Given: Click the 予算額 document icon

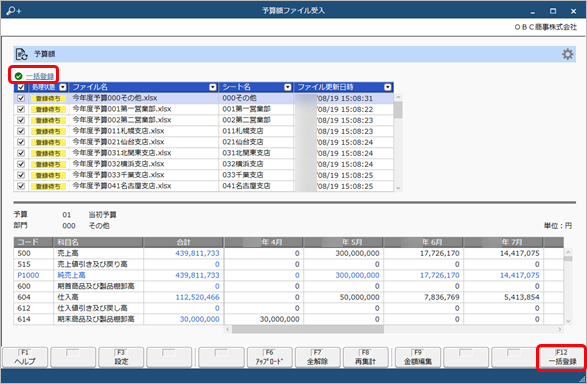Looking at the screenshot, I should (21, 54).
